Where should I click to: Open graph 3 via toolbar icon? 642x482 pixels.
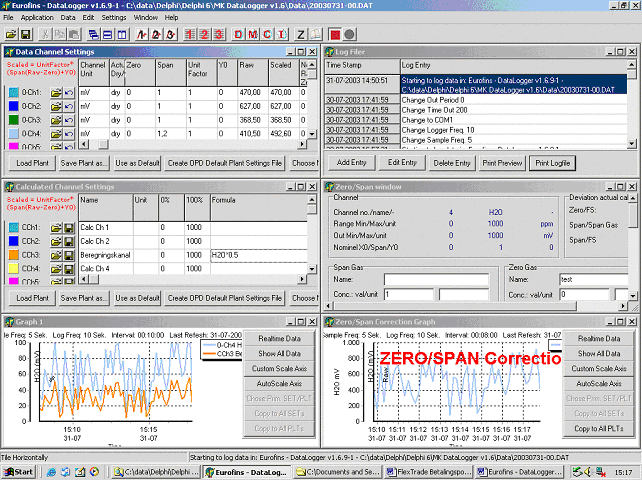(x=170, y=34)
